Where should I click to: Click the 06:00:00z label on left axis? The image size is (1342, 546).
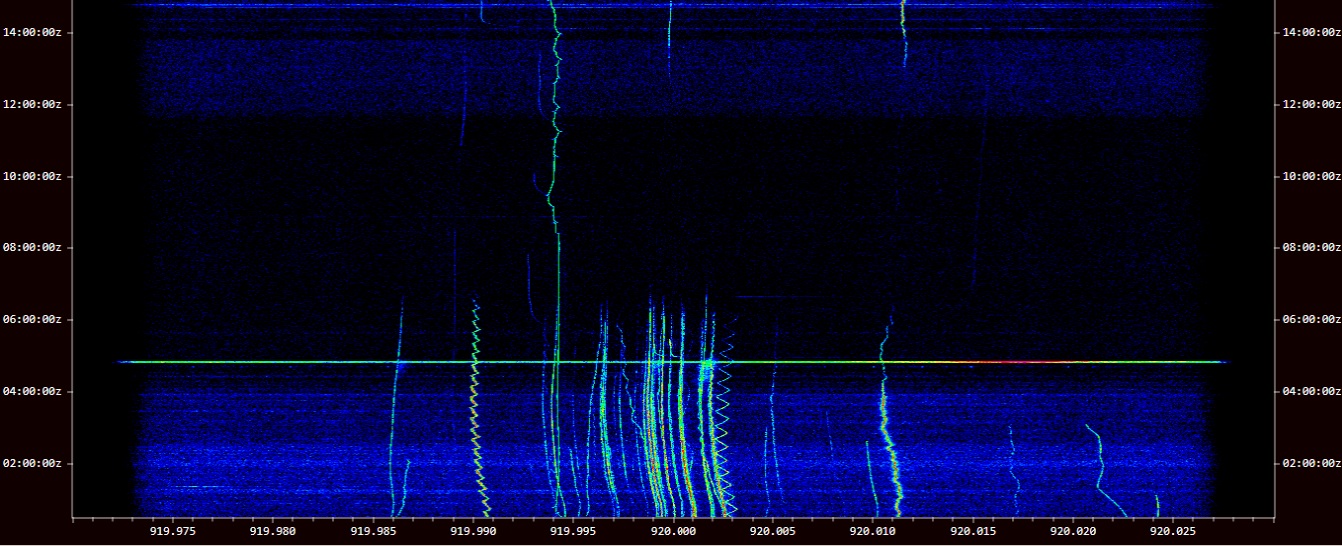(31, 319)
